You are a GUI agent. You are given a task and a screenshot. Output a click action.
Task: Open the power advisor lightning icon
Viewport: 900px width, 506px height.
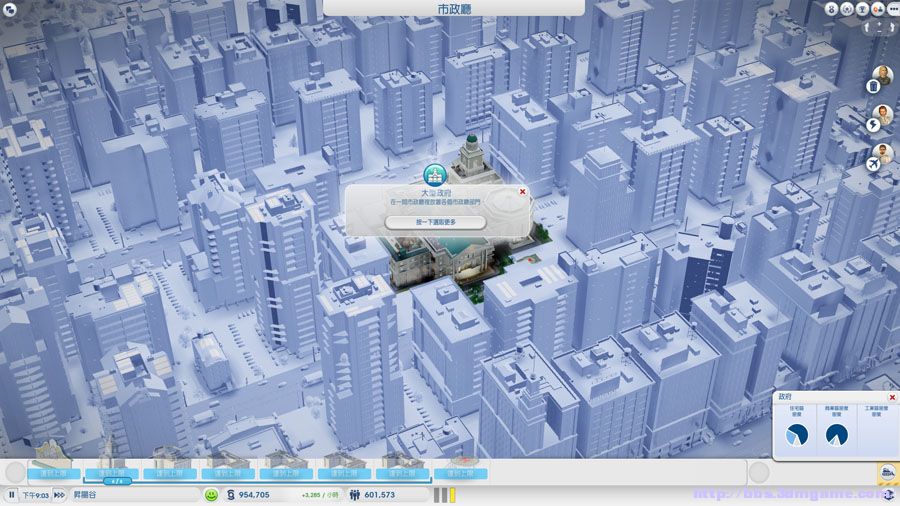coord(873,125)
